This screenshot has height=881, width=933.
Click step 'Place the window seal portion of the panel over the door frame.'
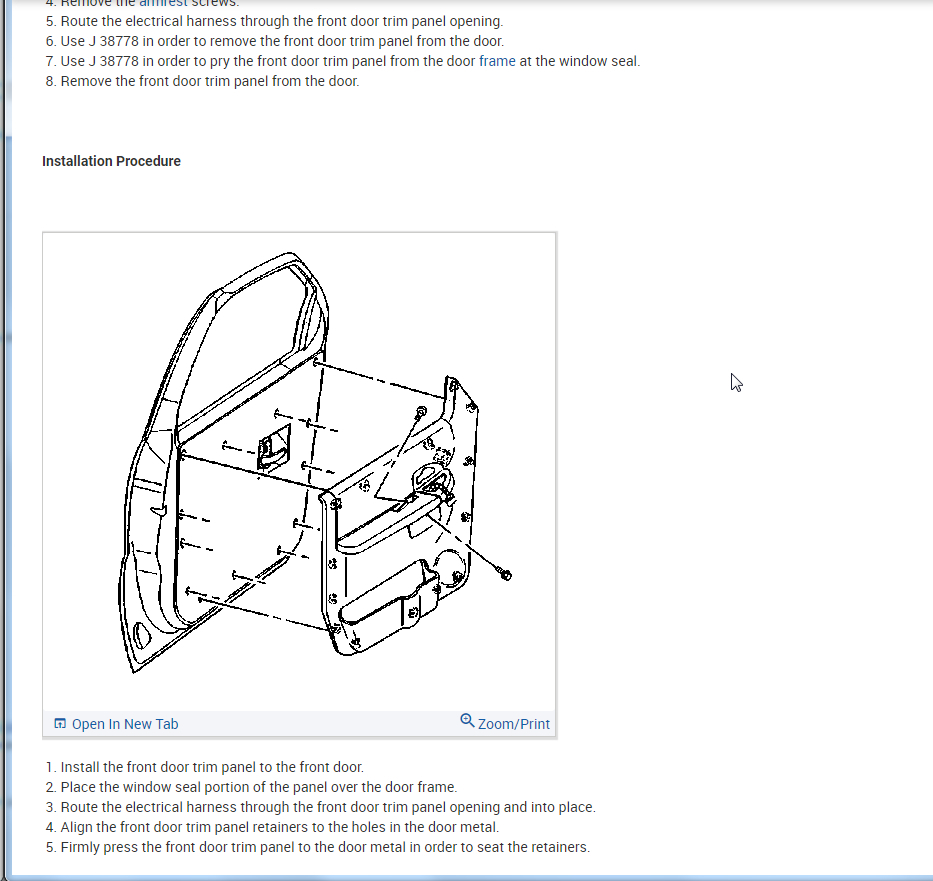pyautogui.click(x=259, y=788)
